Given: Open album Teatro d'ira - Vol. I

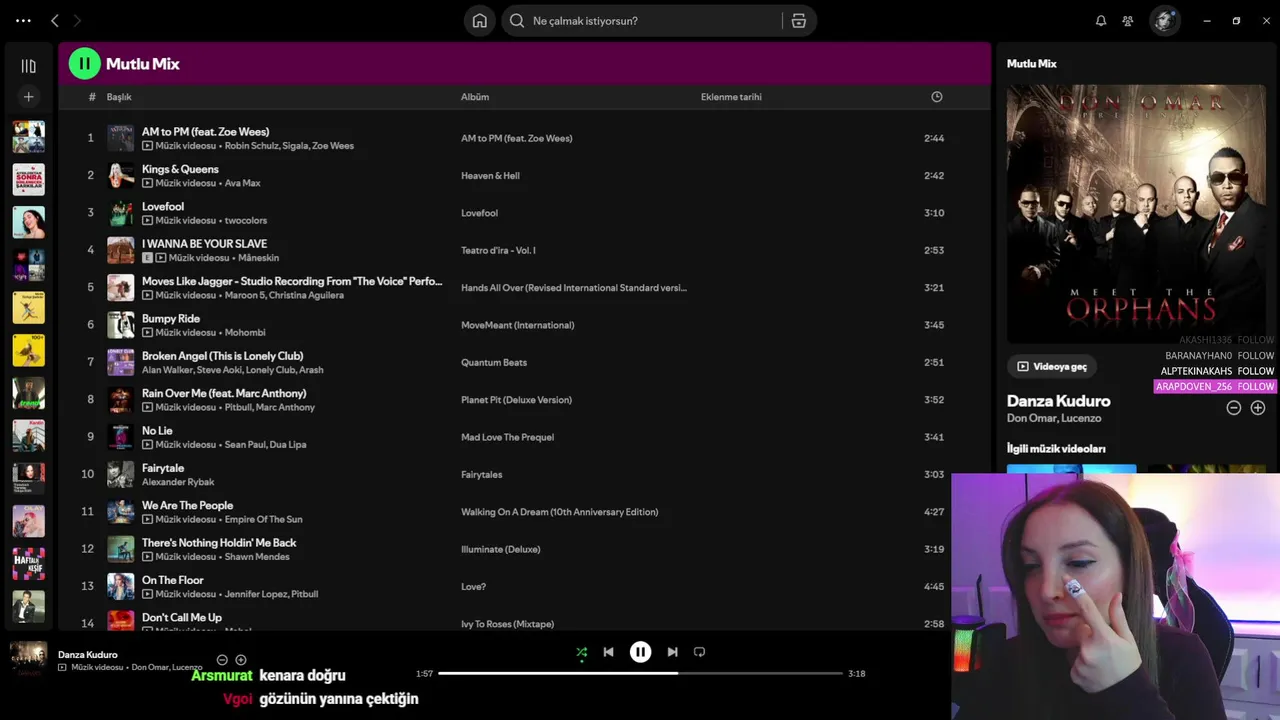Looking at the screenshot, I should point(498,250).
